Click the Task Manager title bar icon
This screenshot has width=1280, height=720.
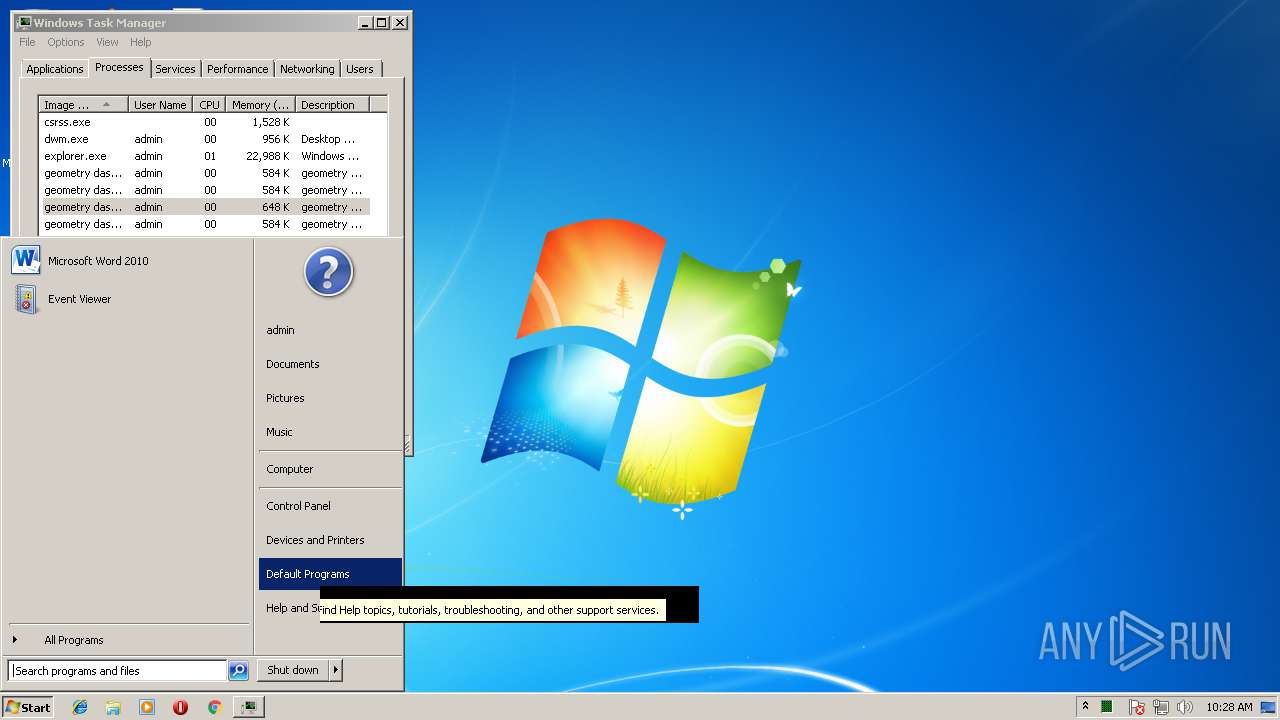[x=24, y=22]
